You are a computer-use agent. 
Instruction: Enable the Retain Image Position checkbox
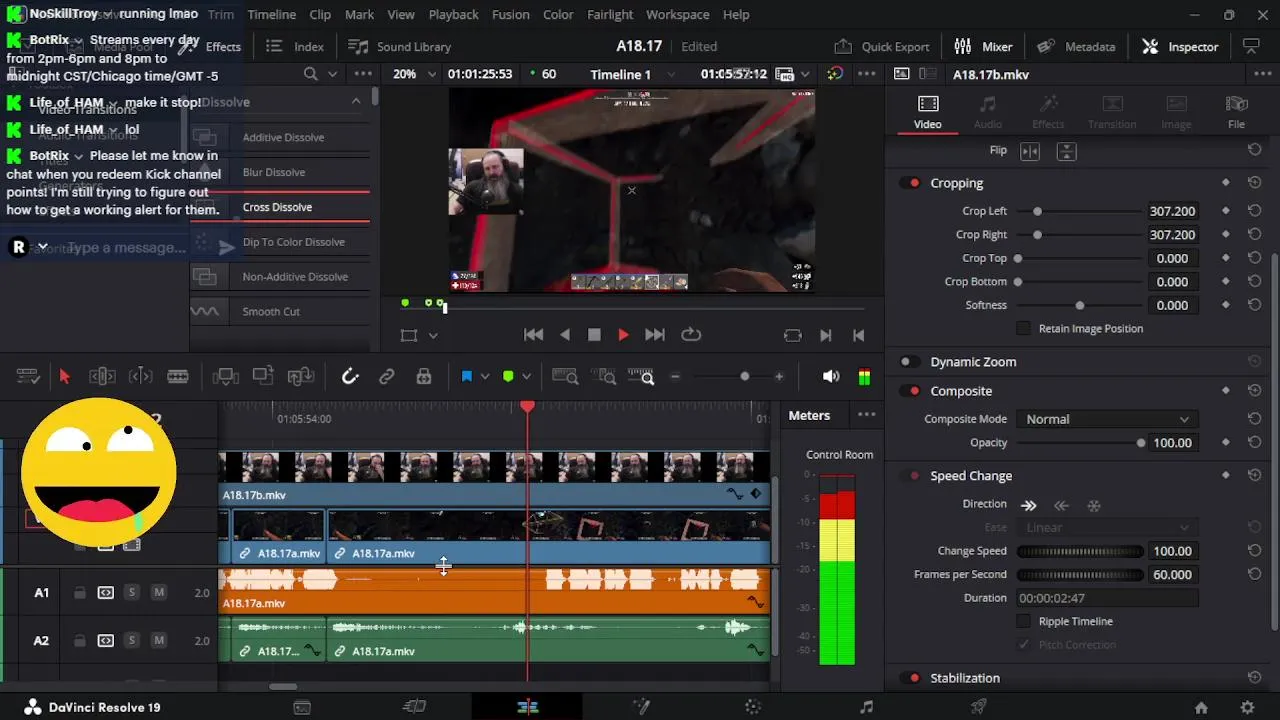(x=1023, y=329)
